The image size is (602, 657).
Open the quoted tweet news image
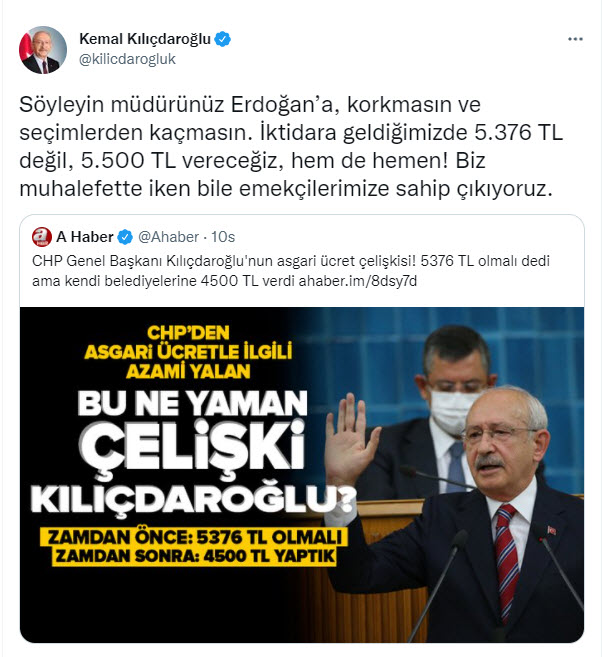[x=302, y=475]
